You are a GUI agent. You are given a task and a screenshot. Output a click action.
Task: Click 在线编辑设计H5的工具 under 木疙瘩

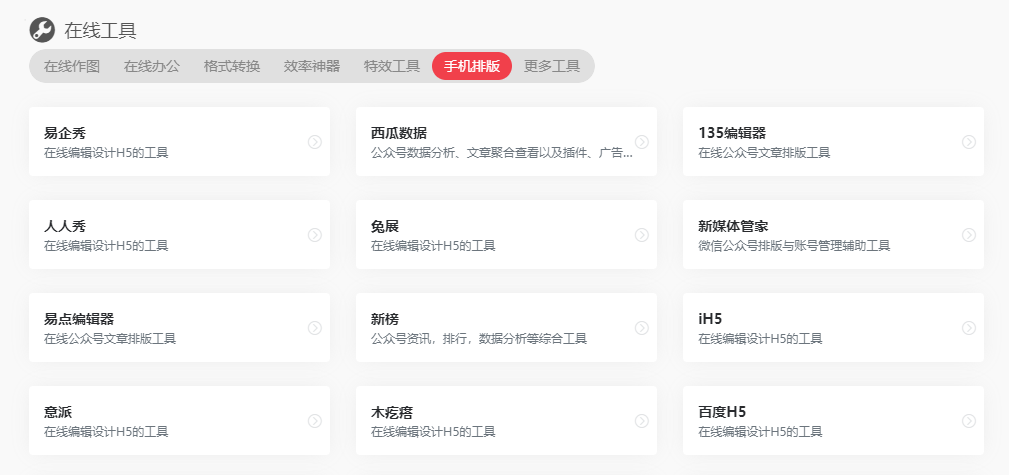(433, 431)
